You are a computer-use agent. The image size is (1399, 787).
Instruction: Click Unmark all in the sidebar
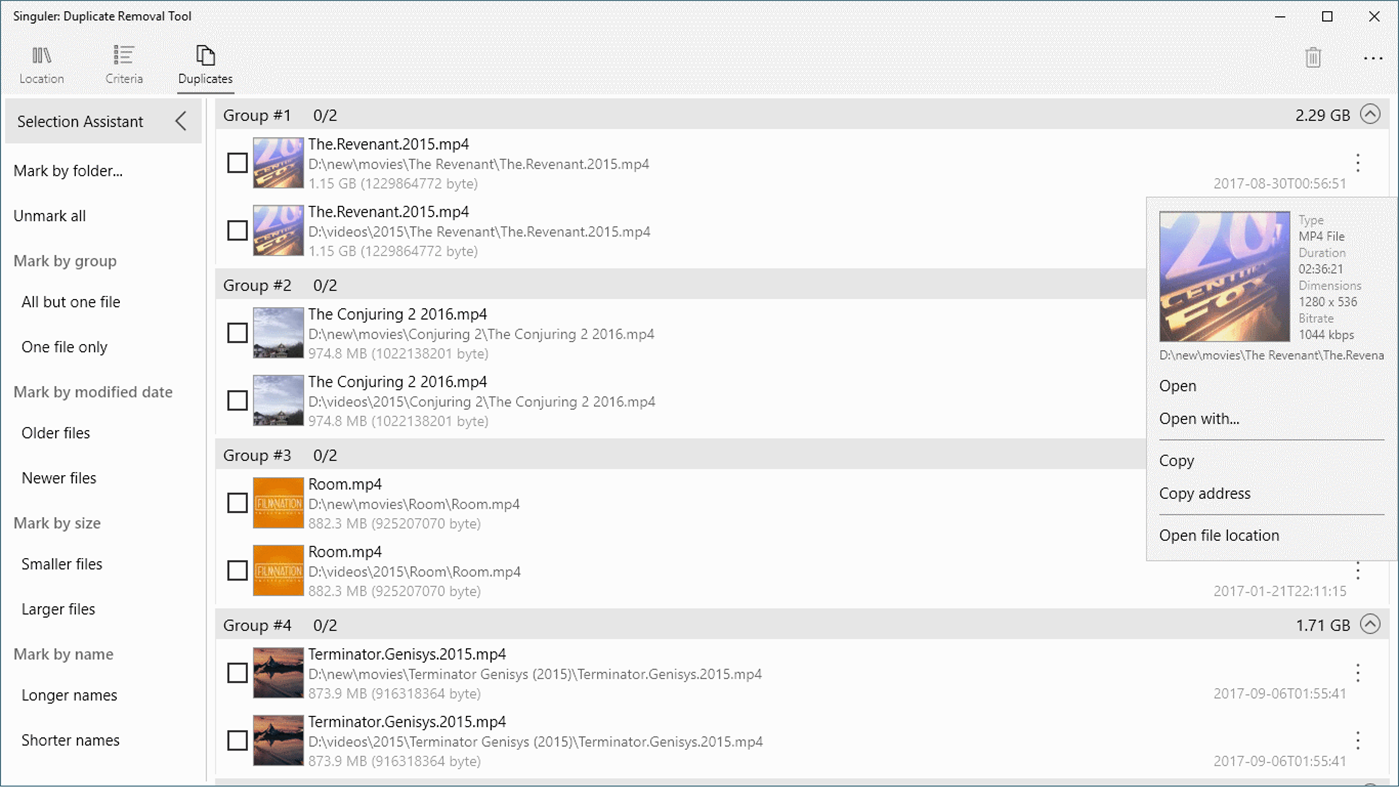[50, 215]
